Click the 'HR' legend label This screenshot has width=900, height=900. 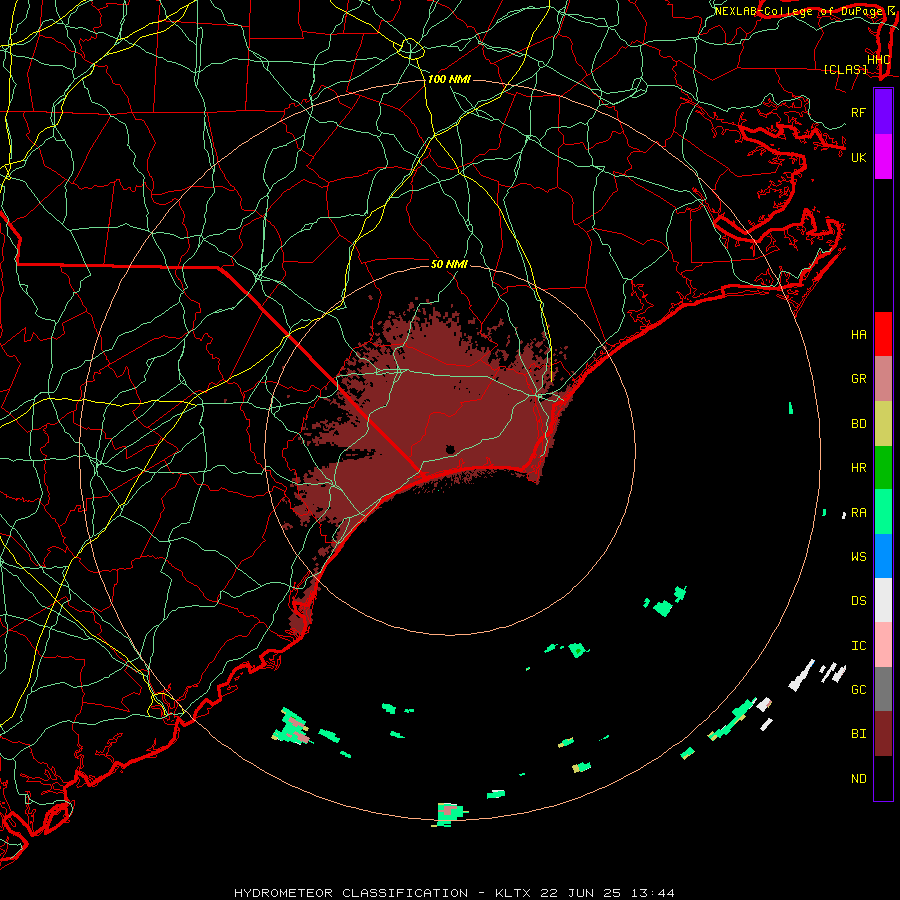(859, 468)
